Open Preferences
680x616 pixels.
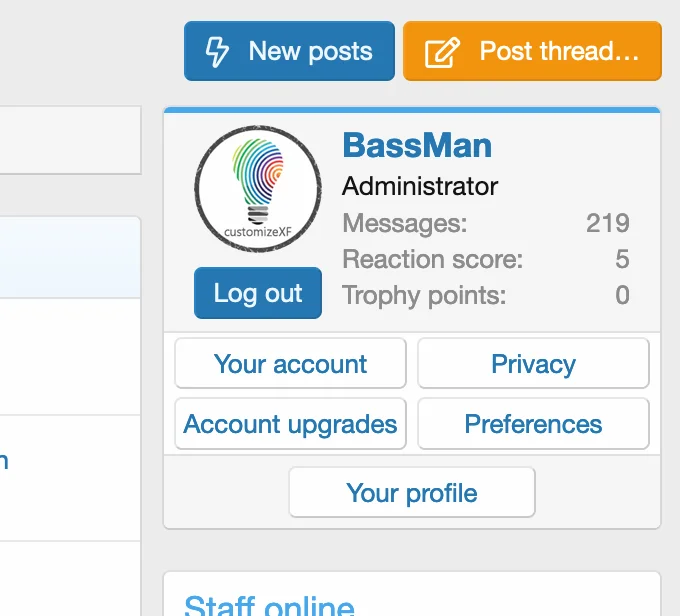point(533,424)
